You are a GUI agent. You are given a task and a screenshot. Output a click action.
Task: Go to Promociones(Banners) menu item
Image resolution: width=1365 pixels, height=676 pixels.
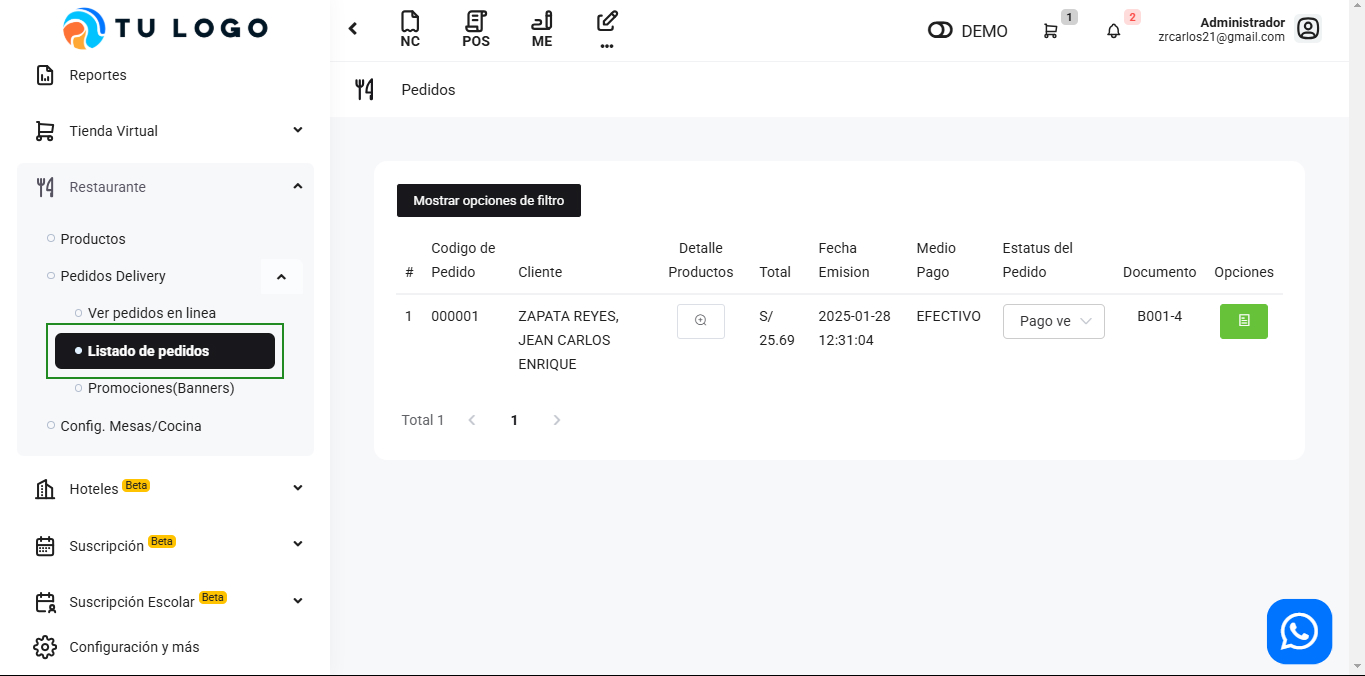pyautogui.click(x=160, y=388)
